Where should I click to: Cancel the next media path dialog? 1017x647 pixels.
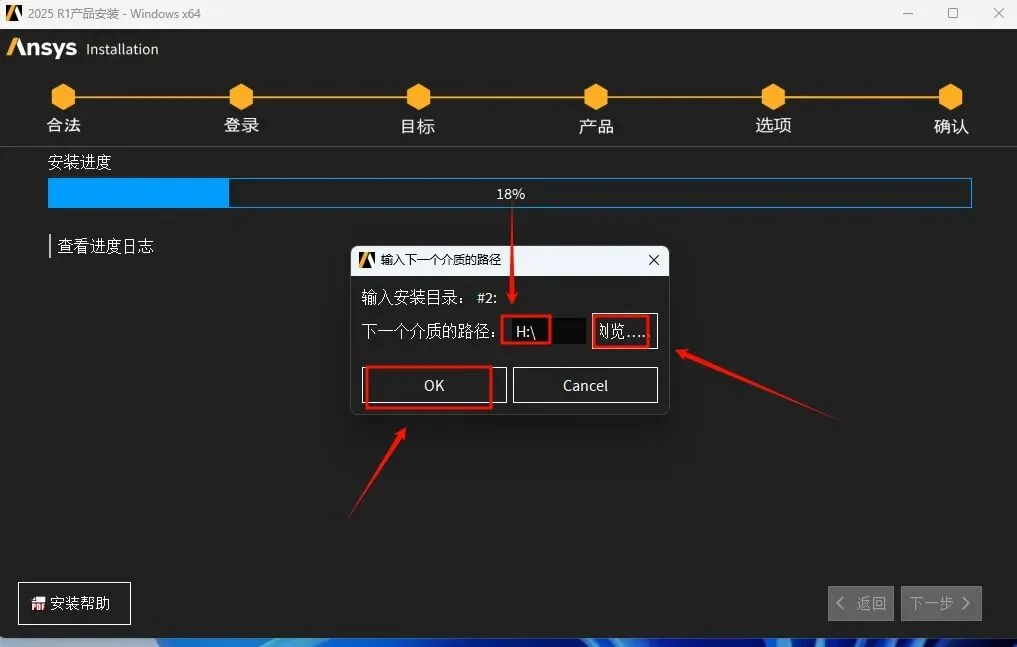[585, 385]
